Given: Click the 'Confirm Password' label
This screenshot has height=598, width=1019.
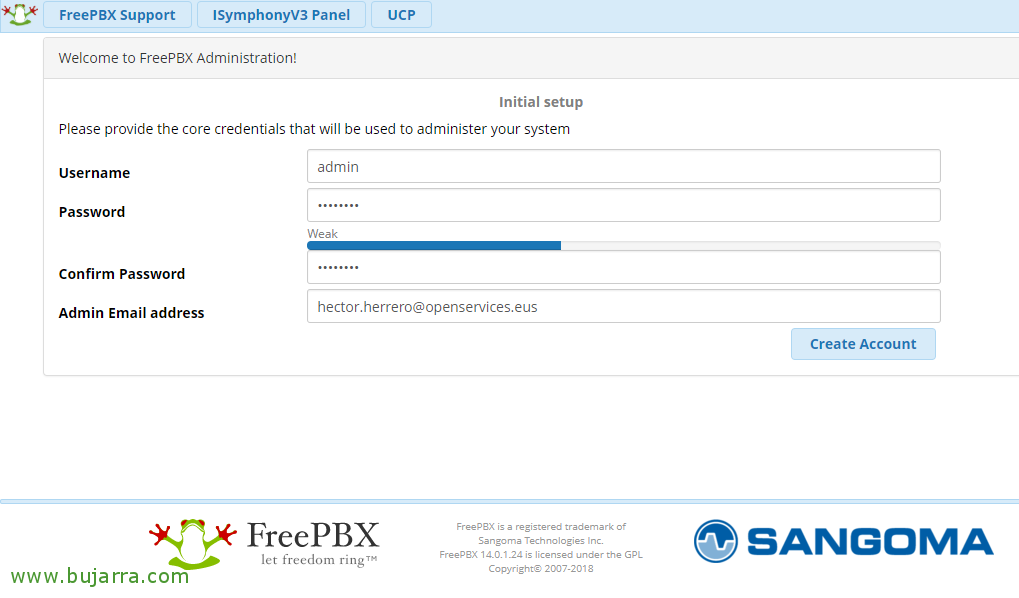Looking at the screenshot, I should pyautogui.click(x=122, y=274).
